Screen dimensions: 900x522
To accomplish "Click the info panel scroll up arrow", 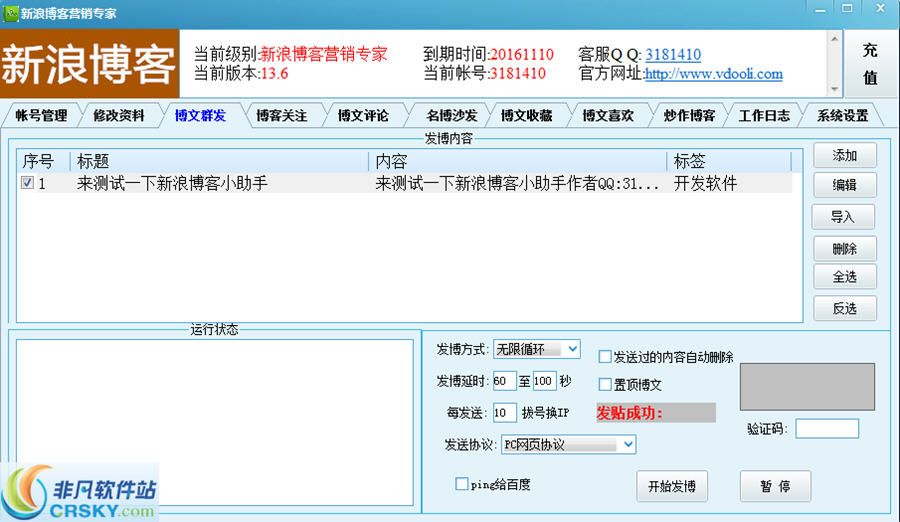I will pyautogui.click(x=835, y=39).
